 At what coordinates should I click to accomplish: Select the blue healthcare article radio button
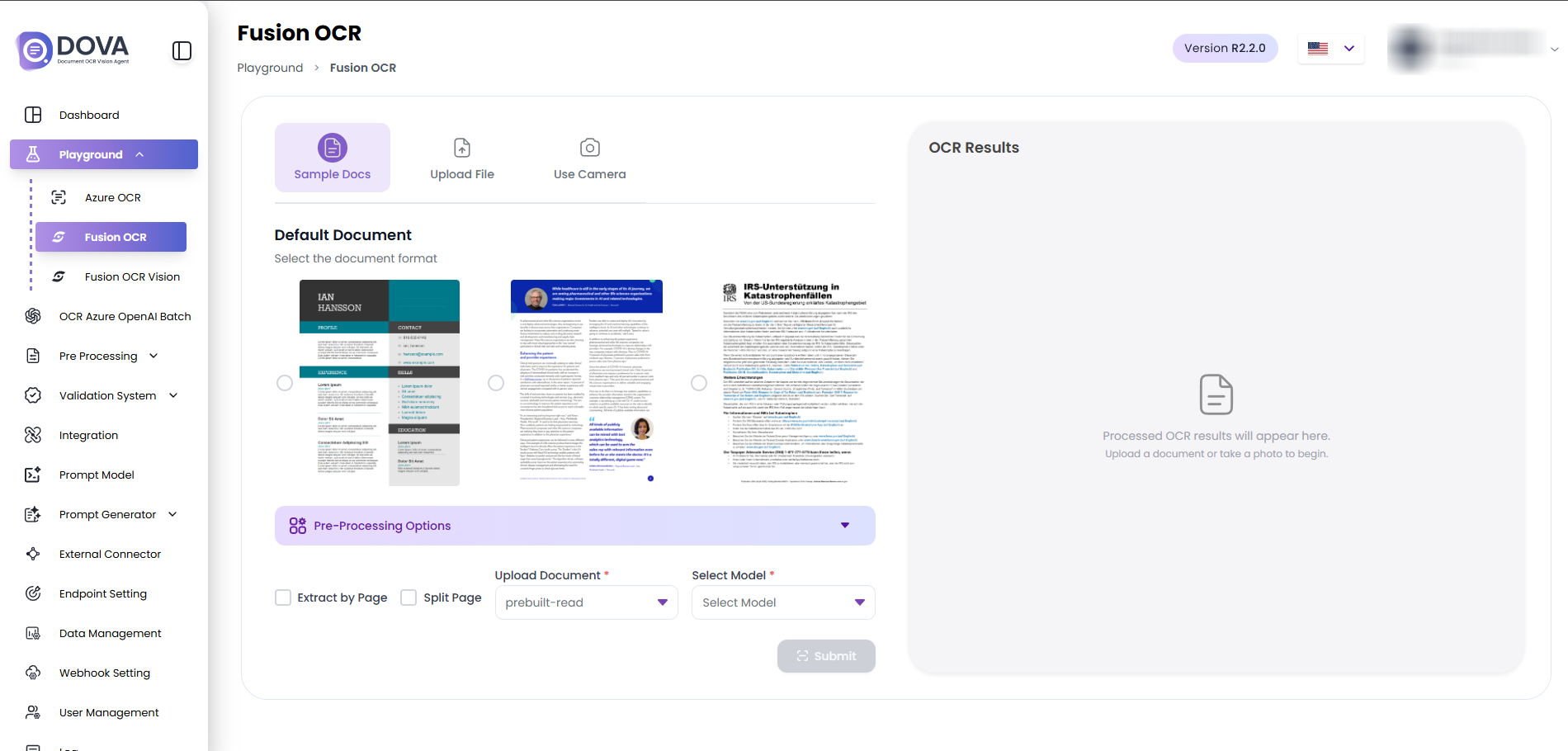(496, 383)
